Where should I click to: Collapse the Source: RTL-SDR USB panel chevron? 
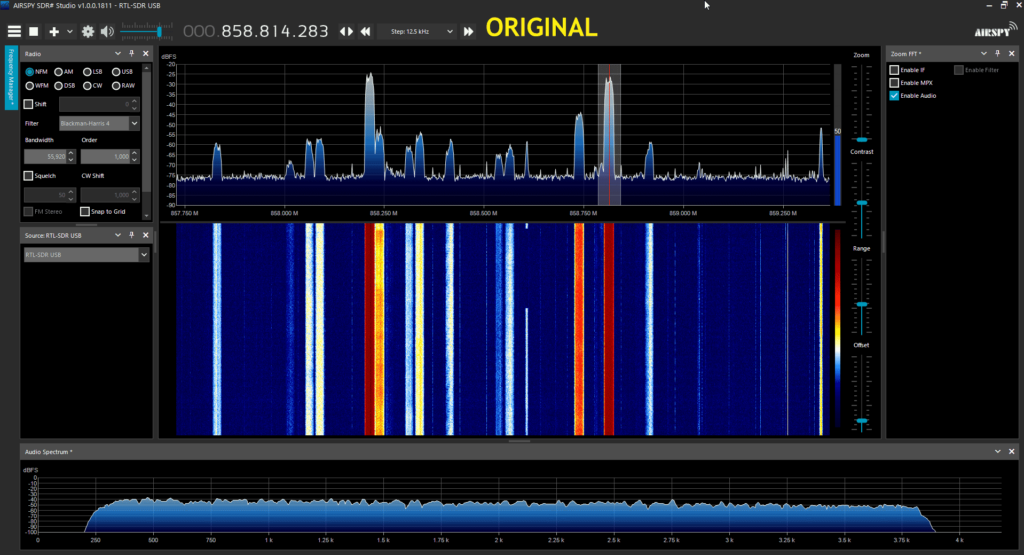pyautogui.click(x=118, y=235)
